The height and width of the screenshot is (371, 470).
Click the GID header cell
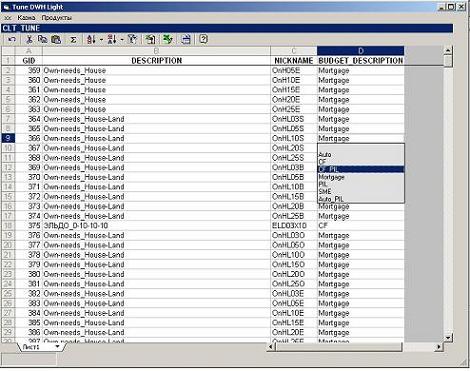click(x=29, y=61)
